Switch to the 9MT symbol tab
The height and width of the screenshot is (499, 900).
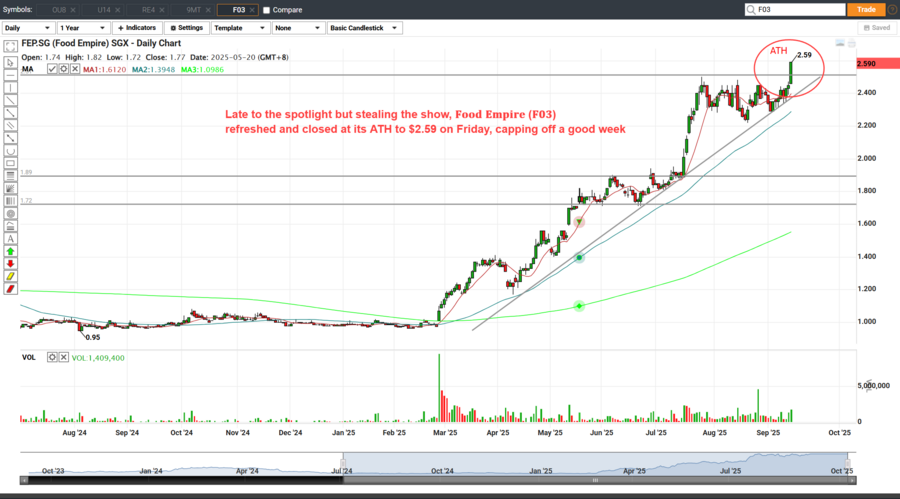193,10
